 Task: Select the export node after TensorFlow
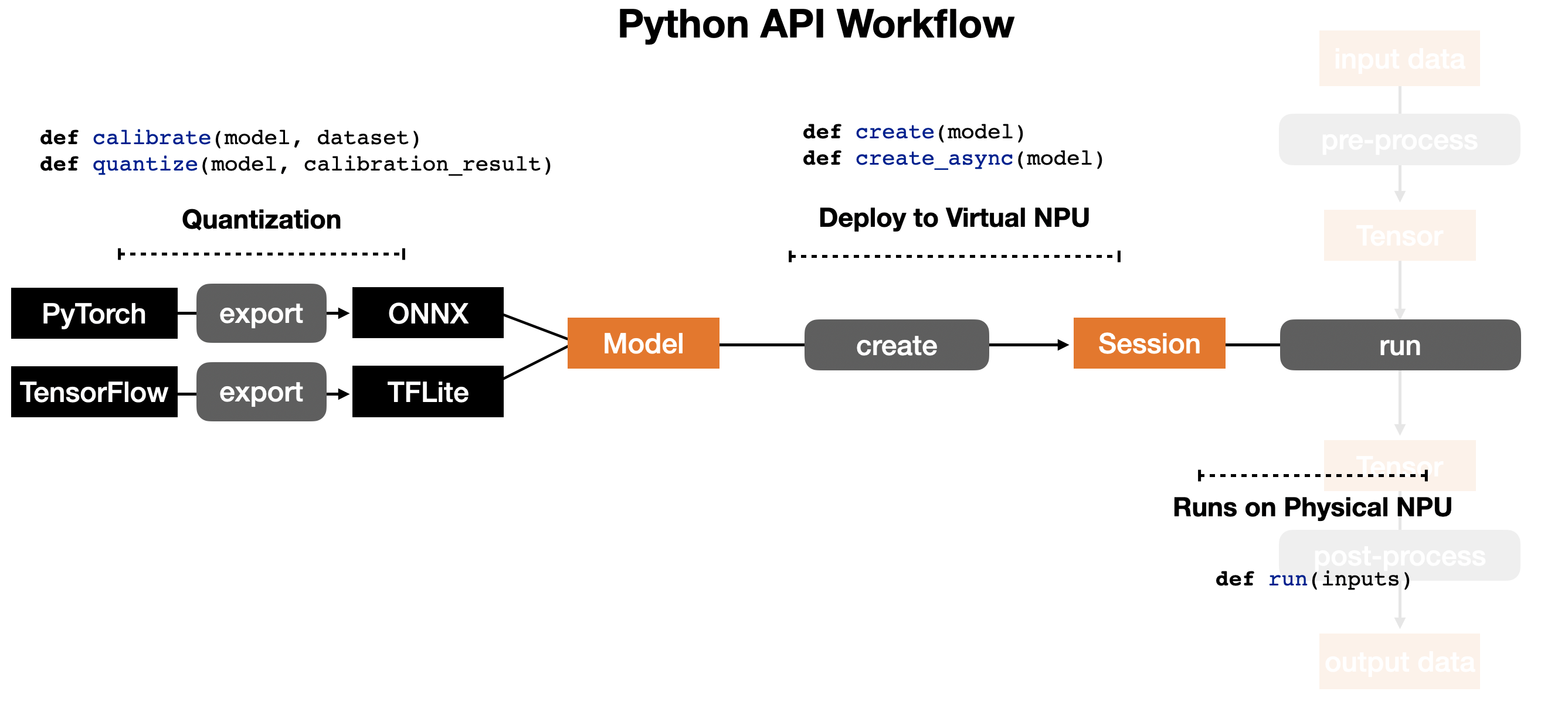[x=261, y=392]
